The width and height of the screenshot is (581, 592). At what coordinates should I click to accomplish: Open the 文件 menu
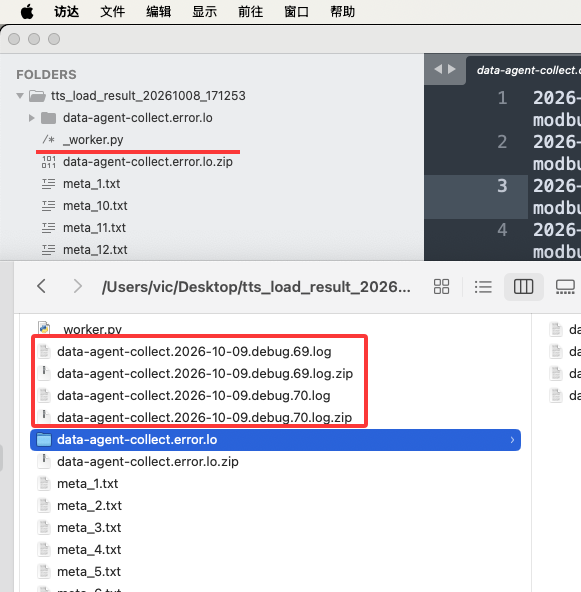tap(112, 12)
